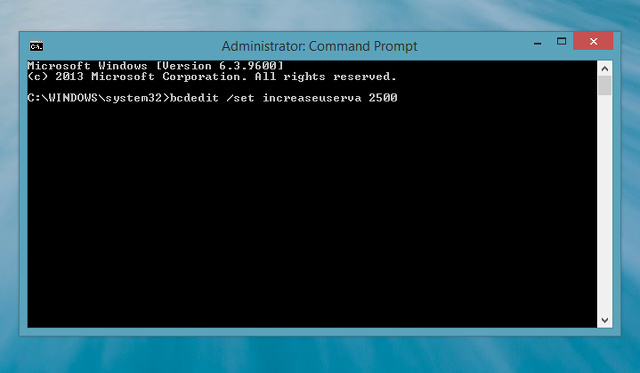Screen dimensions: 640x373
Task: Open the Command Prompt system menu icon
Action: pyautogui.click(x=36, y=47)
